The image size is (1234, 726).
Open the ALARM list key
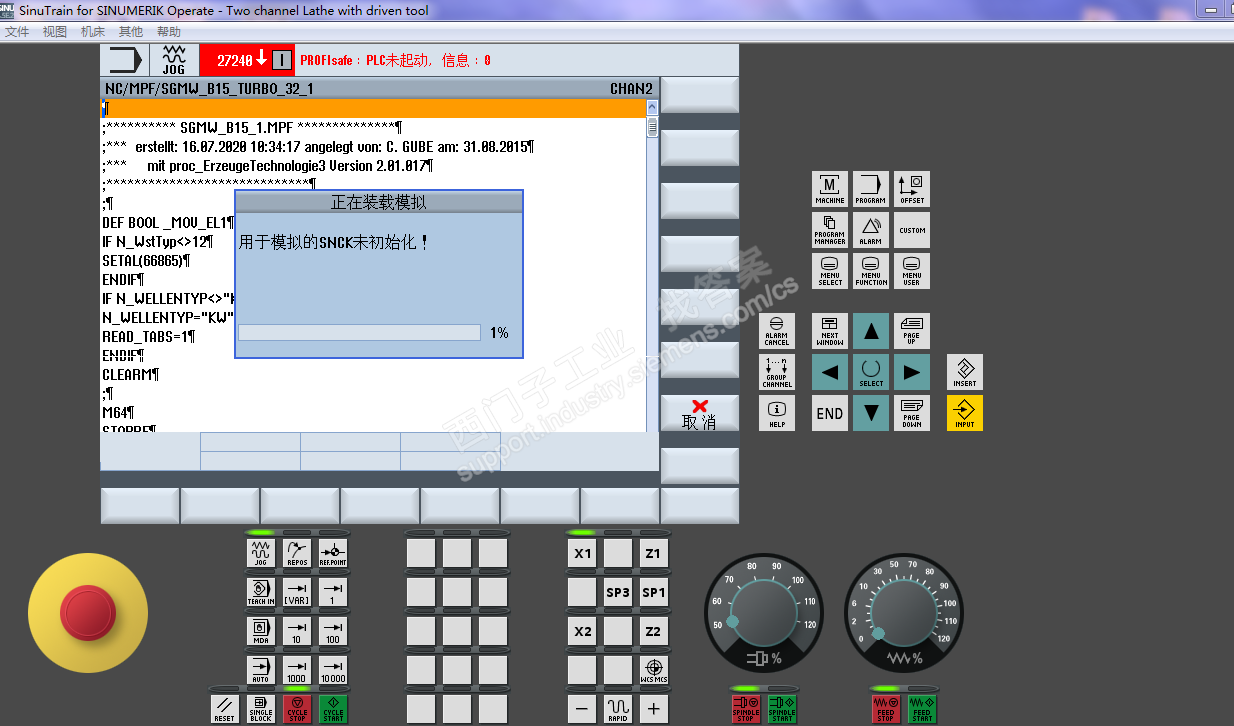click(x=871, y=230)
